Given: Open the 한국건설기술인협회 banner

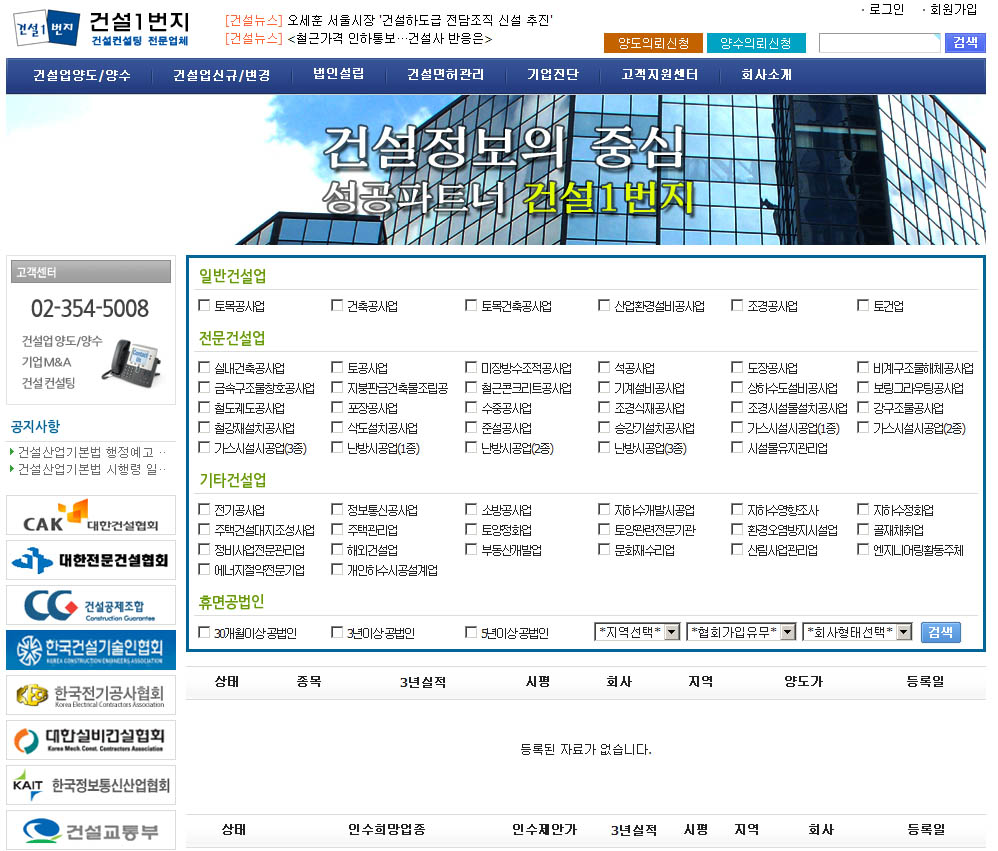Looking at the screenshot, I should (x=91, y=650).
